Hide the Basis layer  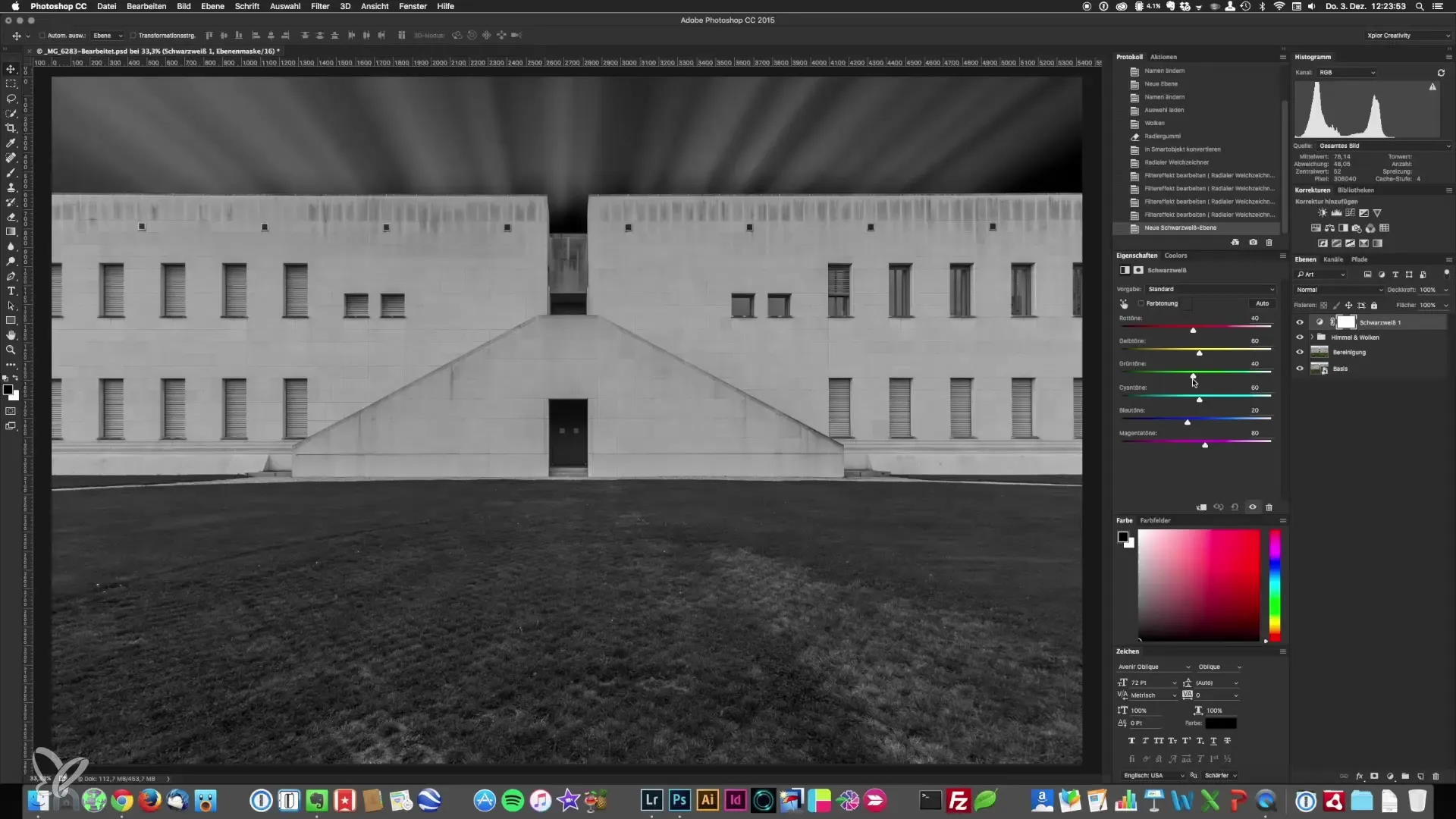1300,369
